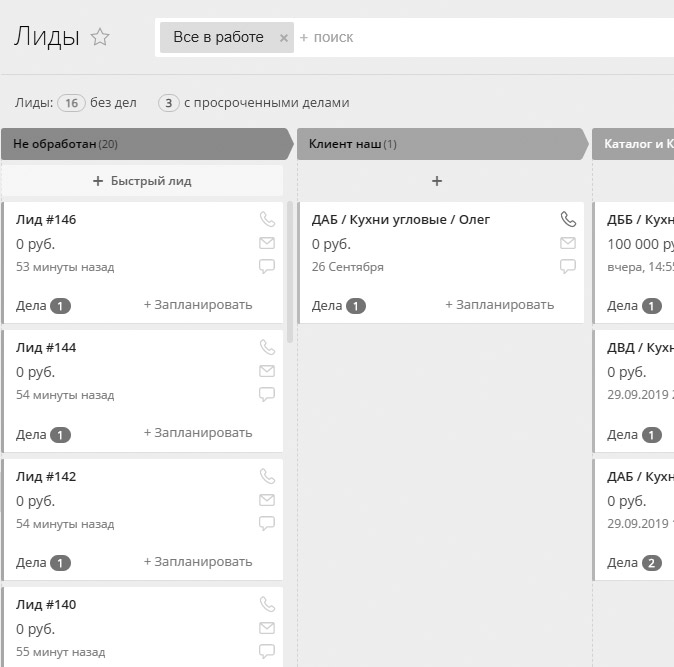Click '+ Запланировать' on ДАБ / Кухни угловые

499,305
